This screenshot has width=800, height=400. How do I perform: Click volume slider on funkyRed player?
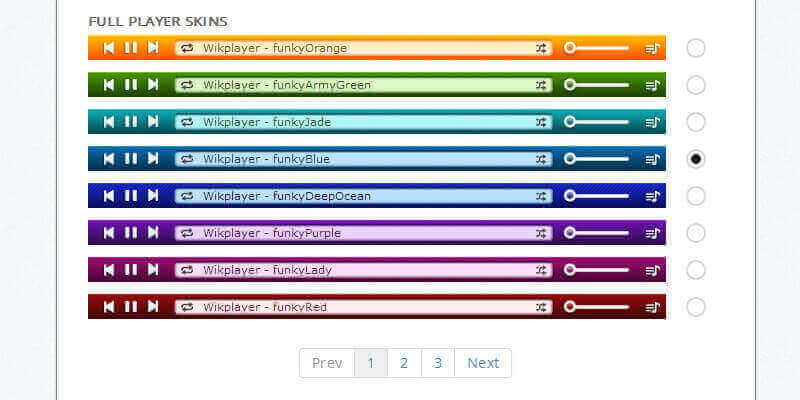point(596,307)
